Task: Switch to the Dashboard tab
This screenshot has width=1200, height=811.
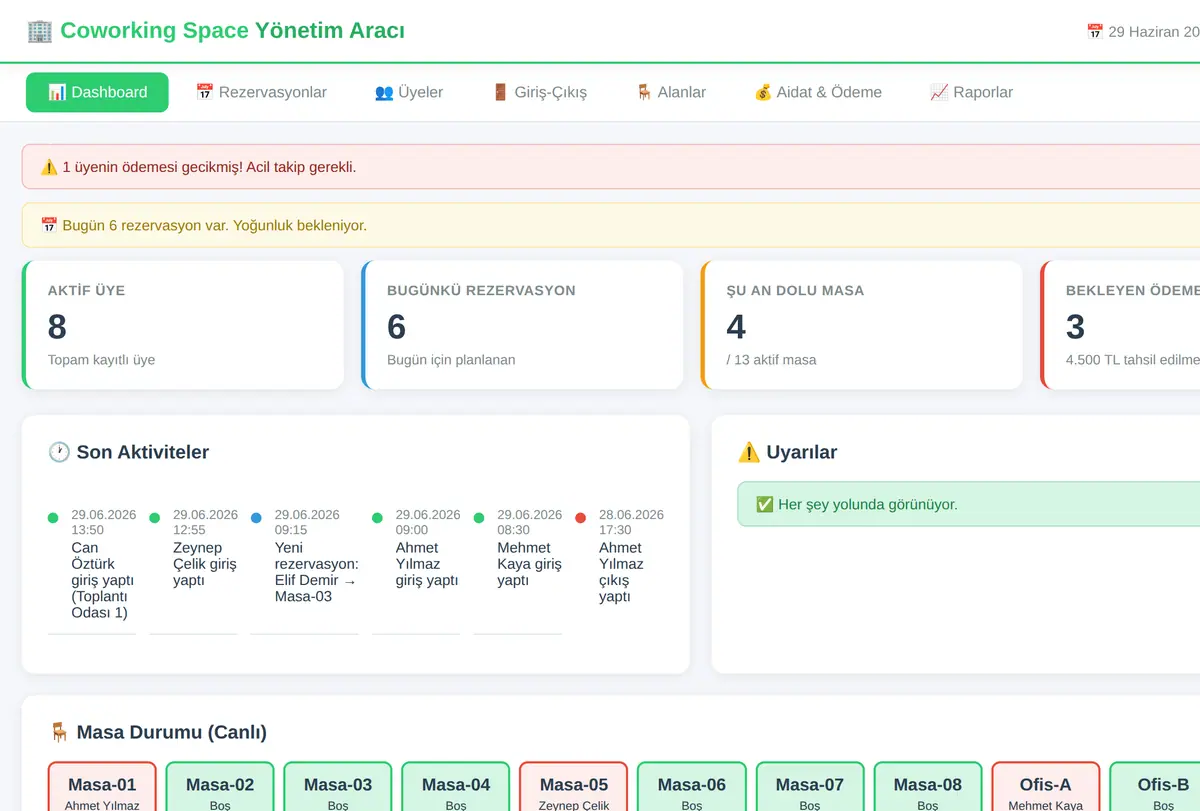Action: [x=97, y=92]
